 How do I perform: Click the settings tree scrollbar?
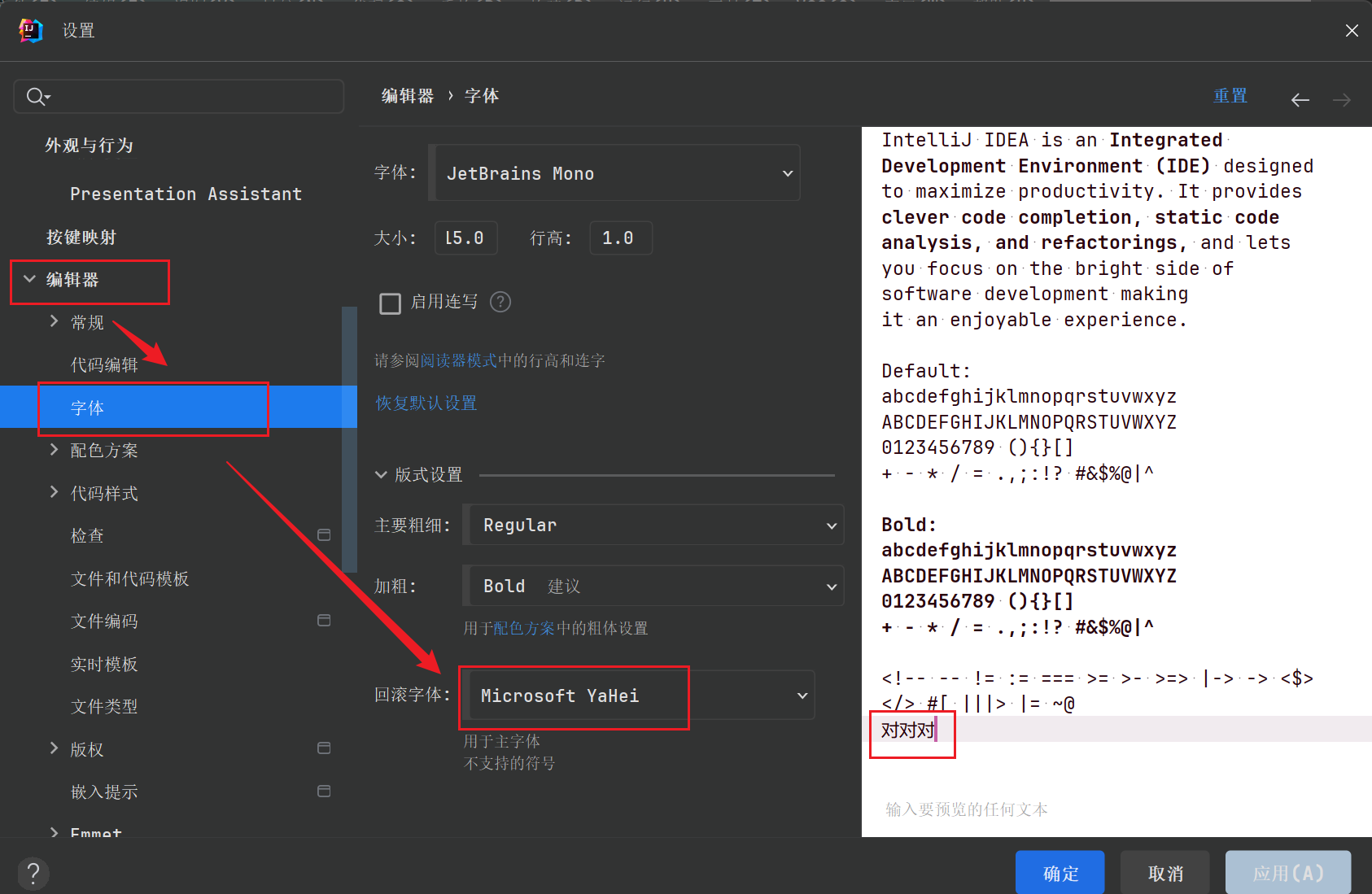coord(350,439)
